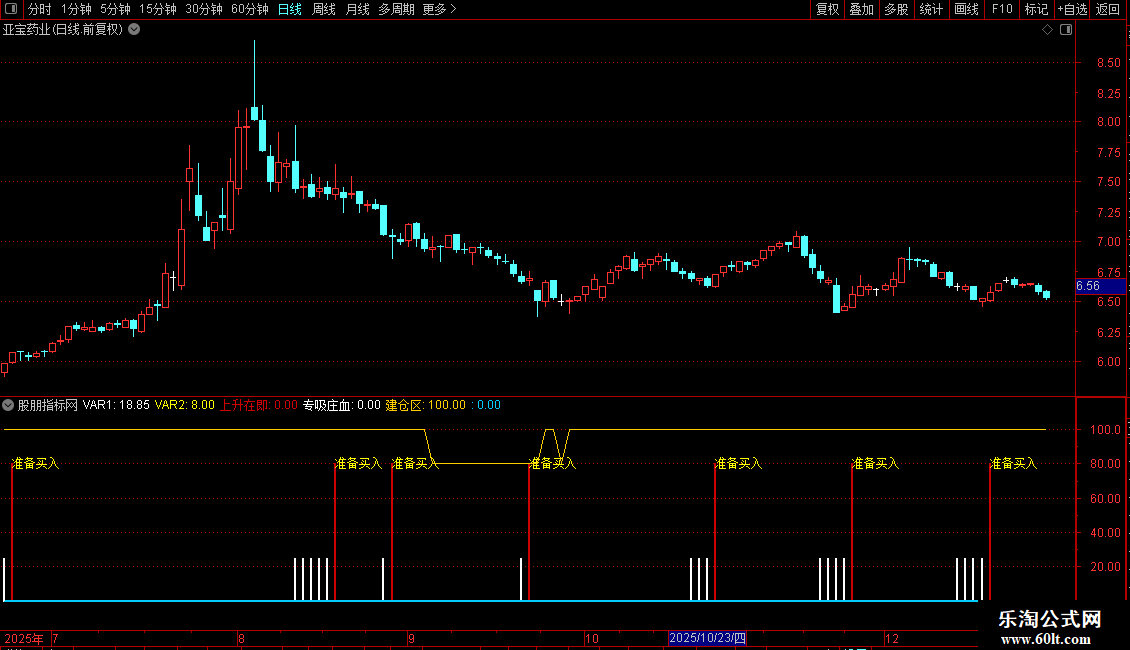The image size is (1130, 650).
Task: Expand the 更多 periods menu
Action: coord(440,9)
